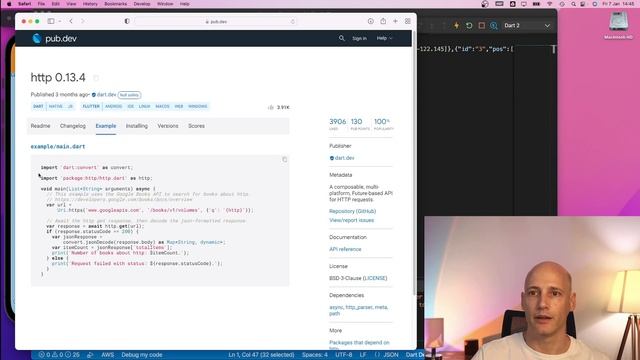The image size is (640, 360).
Task: Open Safari downloads icon
Action: click(x=371, y=21)
